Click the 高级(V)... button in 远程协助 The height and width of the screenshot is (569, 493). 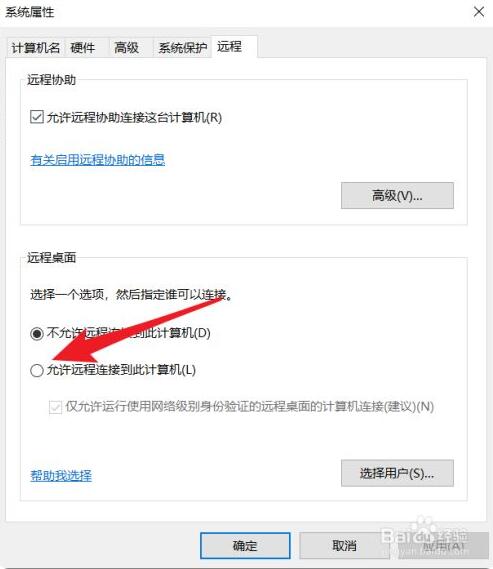397,196
